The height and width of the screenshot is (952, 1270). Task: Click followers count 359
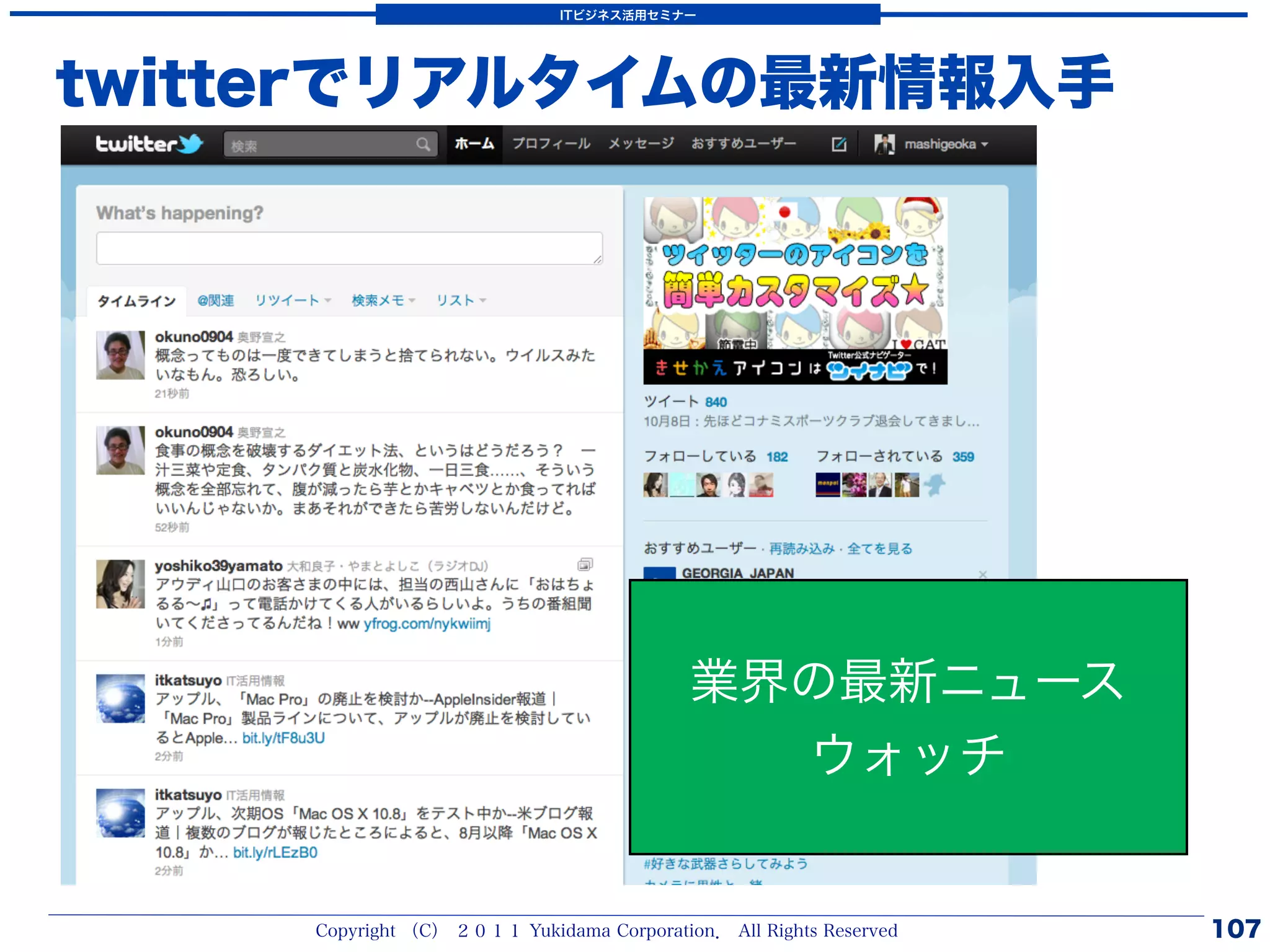tap(963, 457)
